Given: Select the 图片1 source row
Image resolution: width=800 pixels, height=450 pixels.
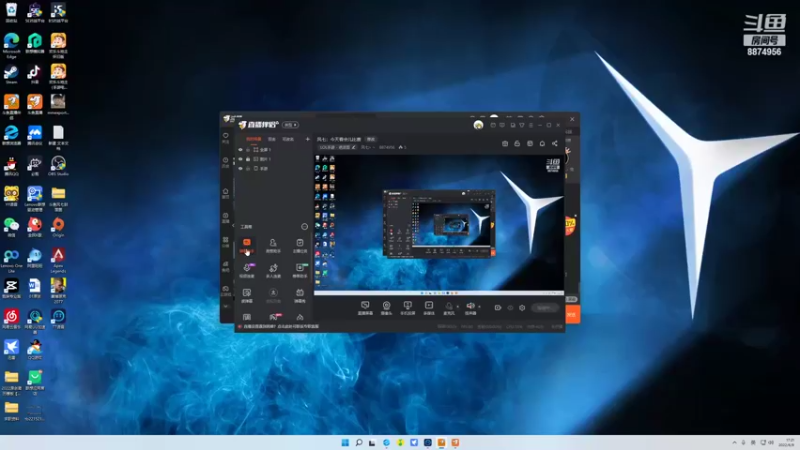Looking at the screenshot, I should click(x=274, y=159).
